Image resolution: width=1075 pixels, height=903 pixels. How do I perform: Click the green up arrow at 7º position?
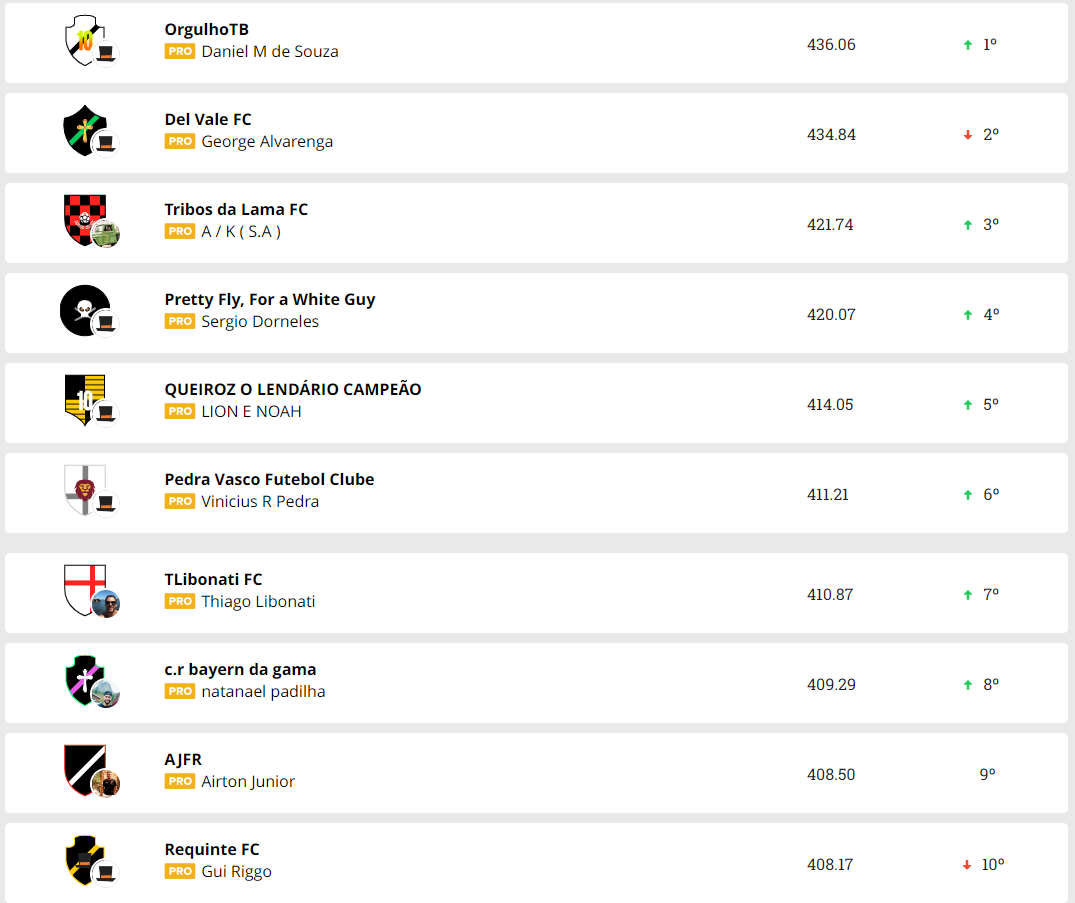click(x=967, y=595)
